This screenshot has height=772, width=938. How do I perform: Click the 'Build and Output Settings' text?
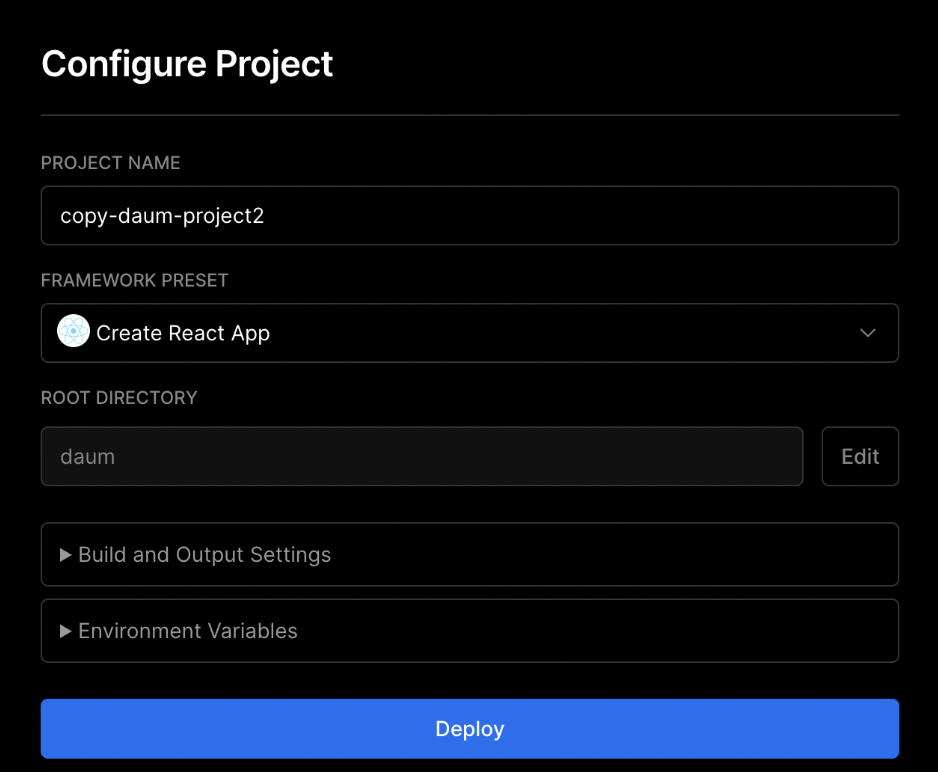pyautogui.click(x=205, y=555)
